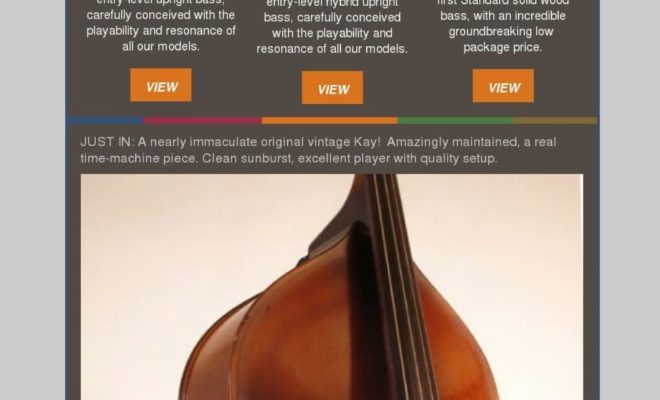
Task: Click the green segment of the divider bar
Action: (455, 120)
